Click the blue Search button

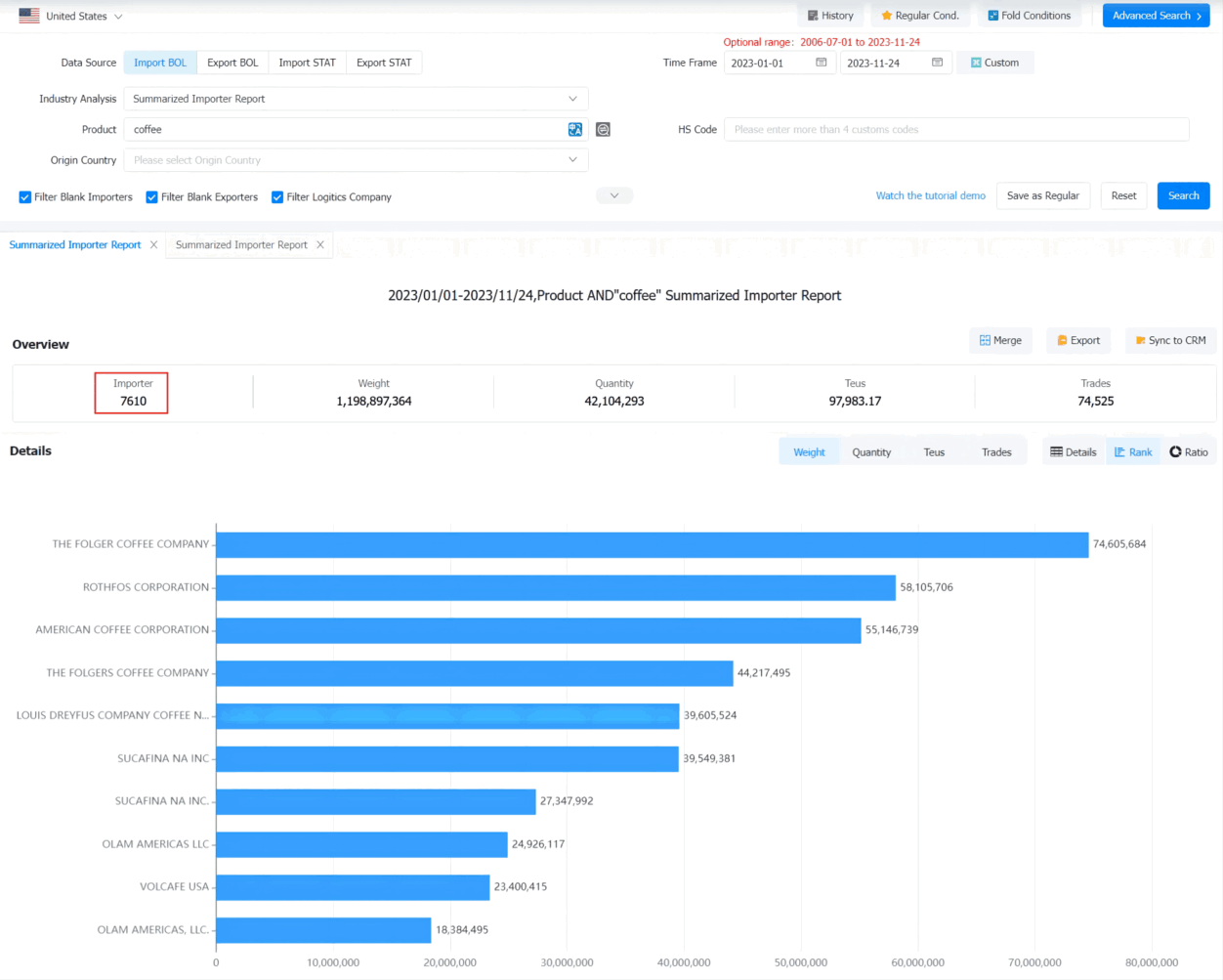coord(1183,195)
